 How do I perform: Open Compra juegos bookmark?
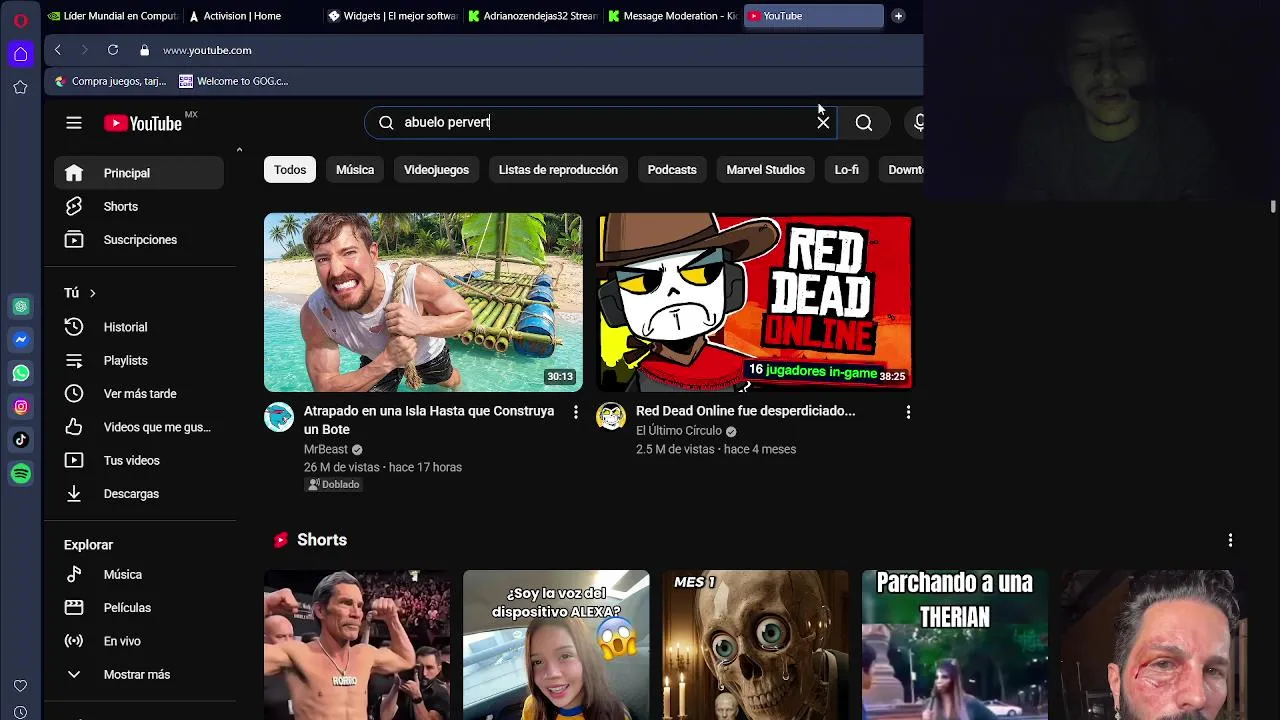111,81
